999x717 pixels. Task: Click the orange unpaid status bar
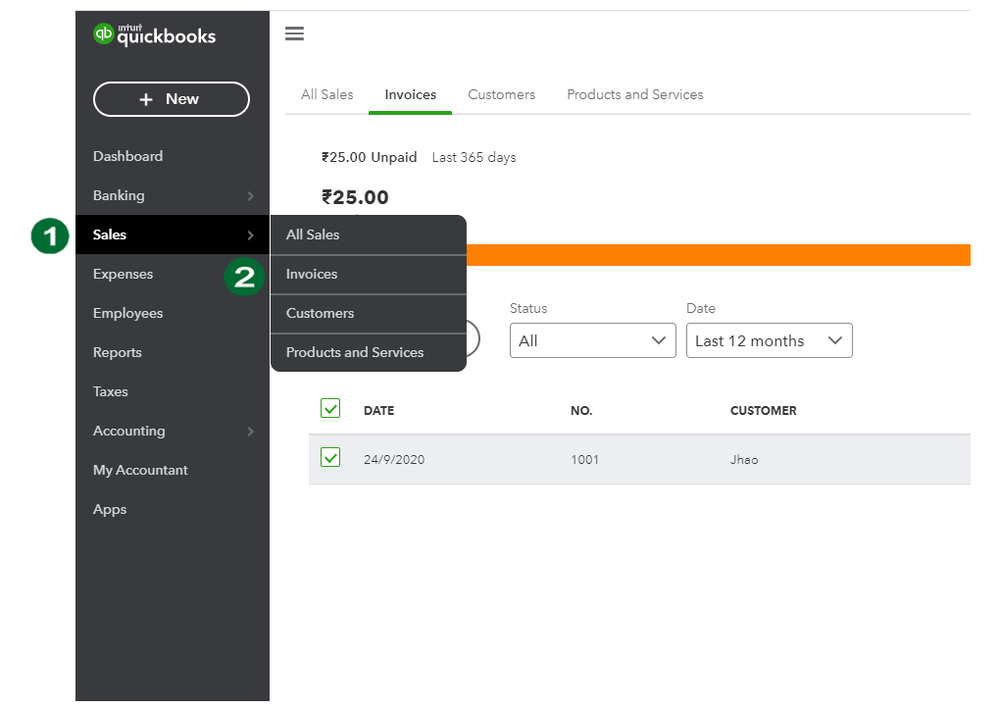[x=720, y=255]
